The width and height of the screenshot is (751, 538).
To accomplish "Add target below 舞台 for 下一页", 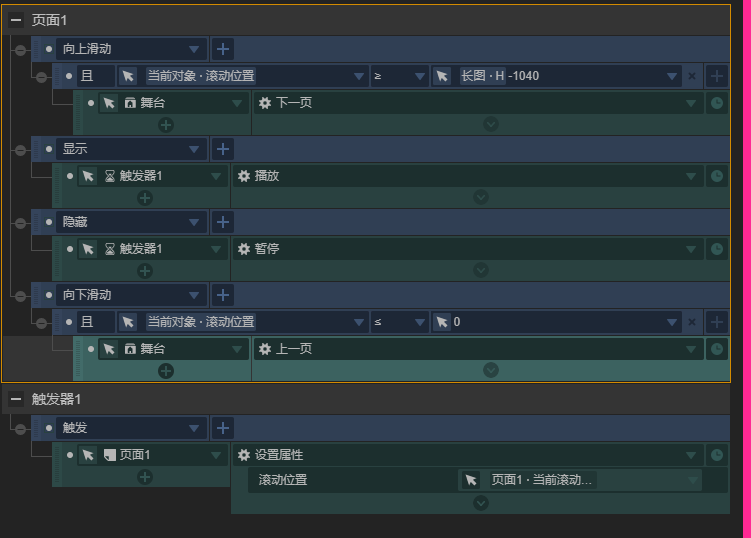I will pos(166,126).
